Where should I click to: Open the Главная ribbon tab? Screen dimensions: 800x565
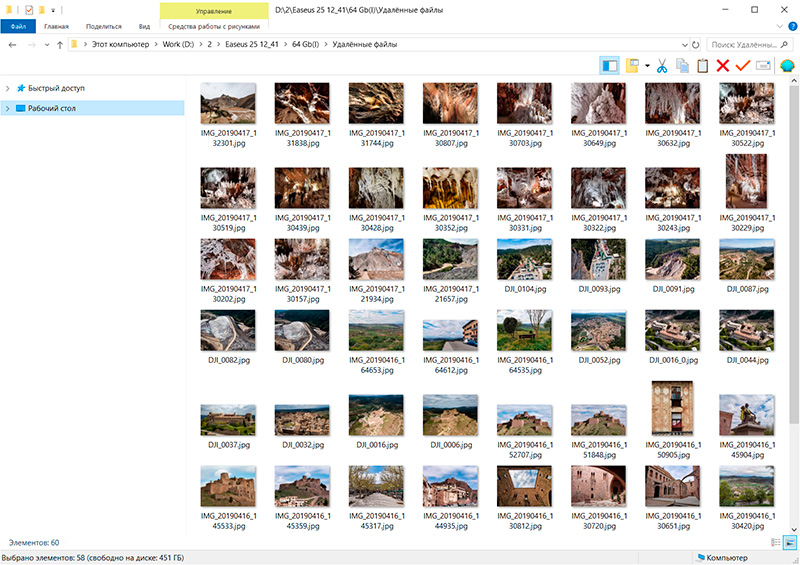click(x=57, y=27)
